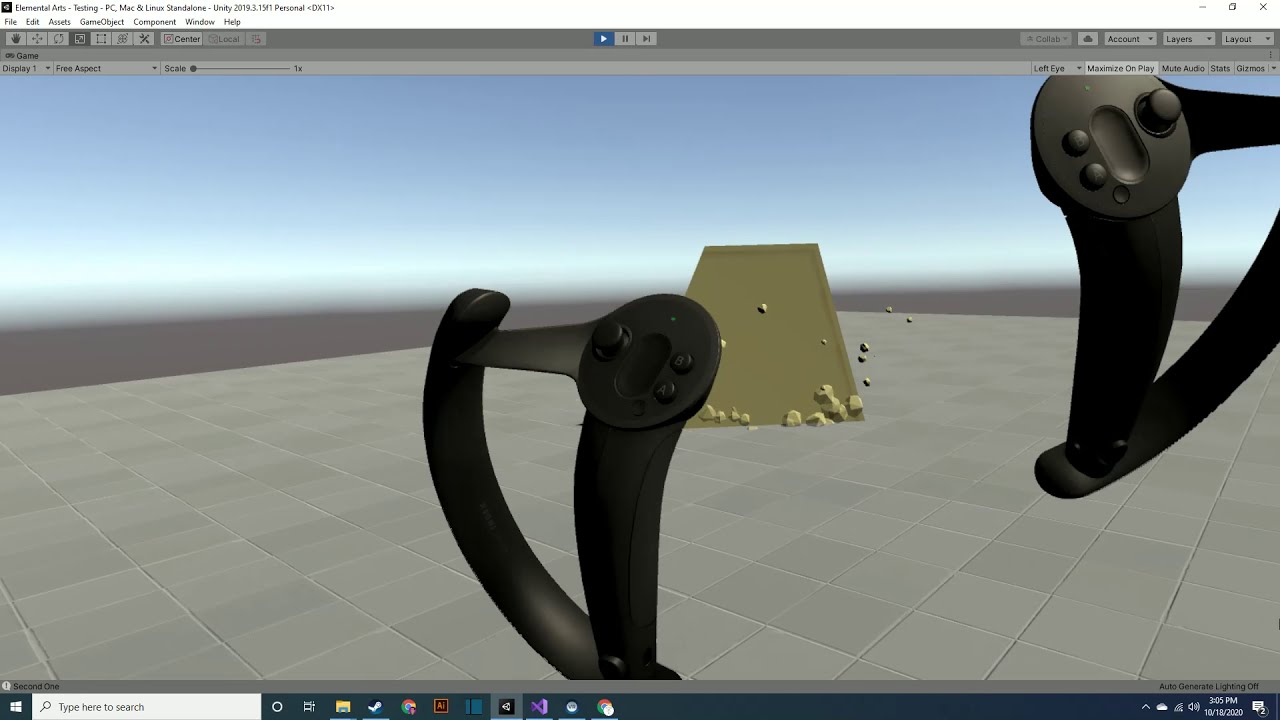The image size is (1280, 720).
Task: Open the Edit menu
Action: (32, 22)
